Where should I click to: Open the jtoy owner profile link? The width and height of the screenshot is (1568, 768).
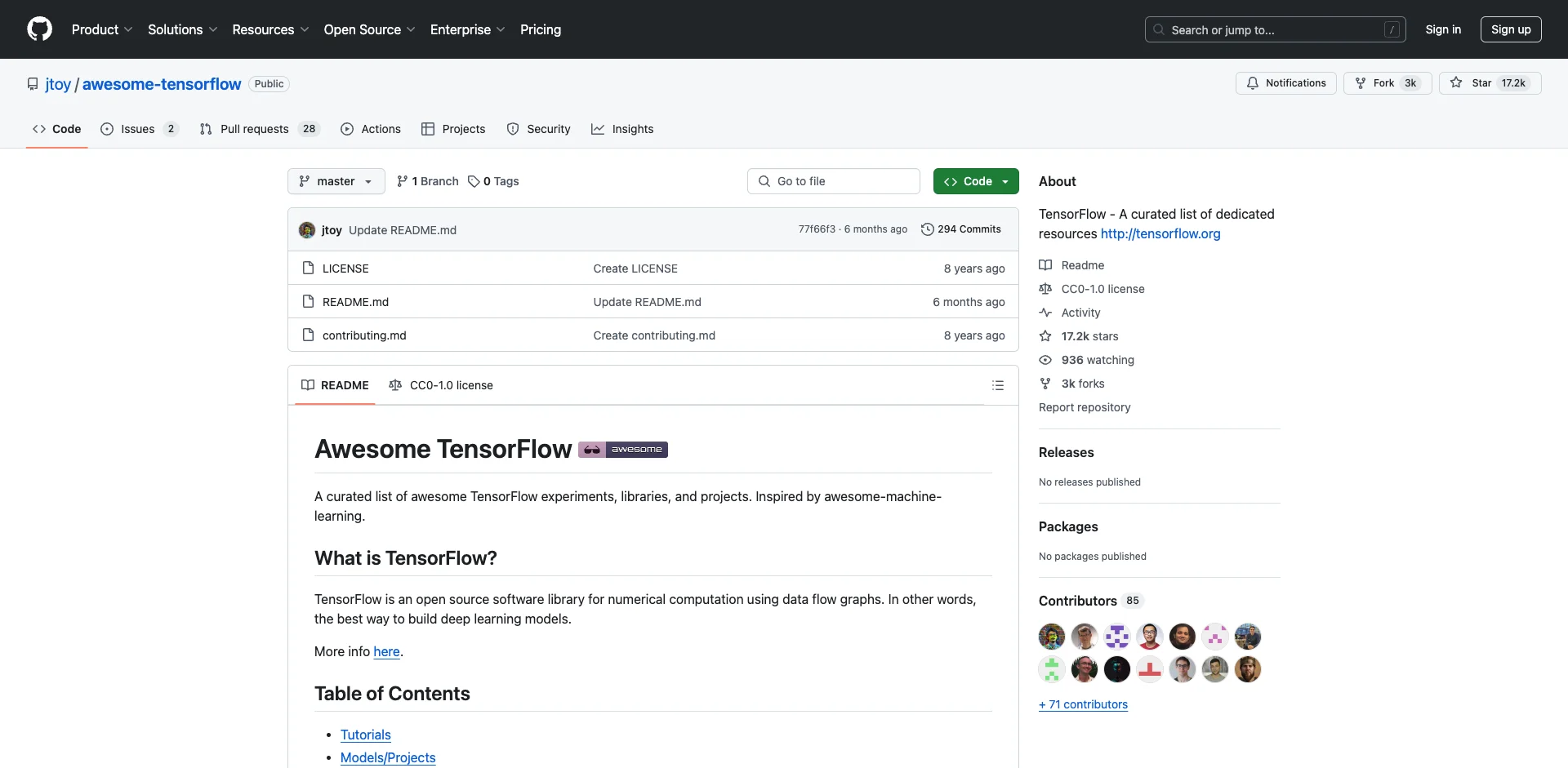(58, 84)
